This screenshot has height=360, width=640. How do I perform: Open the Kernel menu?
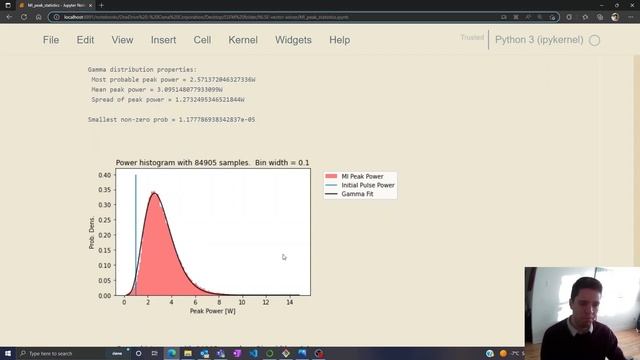click(x=243, y=40)
